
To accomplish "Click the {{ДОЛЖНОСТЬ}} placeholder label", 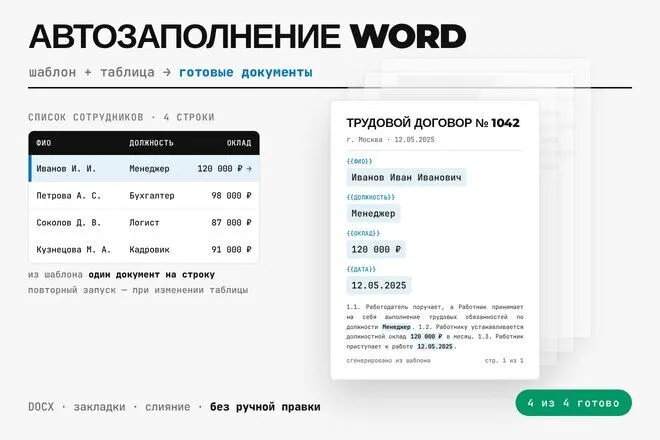I will point(370,197).
